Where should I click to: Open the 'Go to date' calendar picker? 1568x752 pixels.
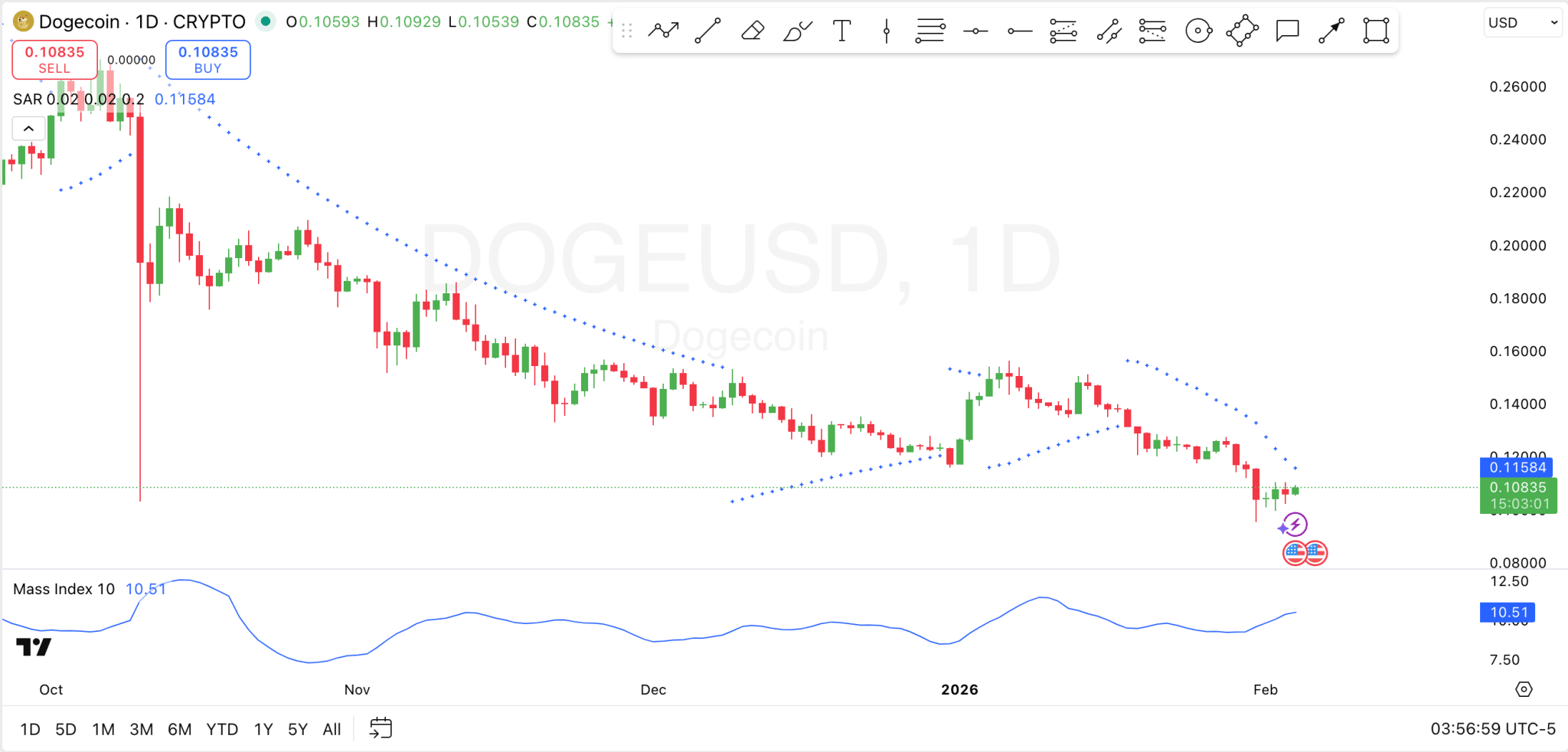381,728
